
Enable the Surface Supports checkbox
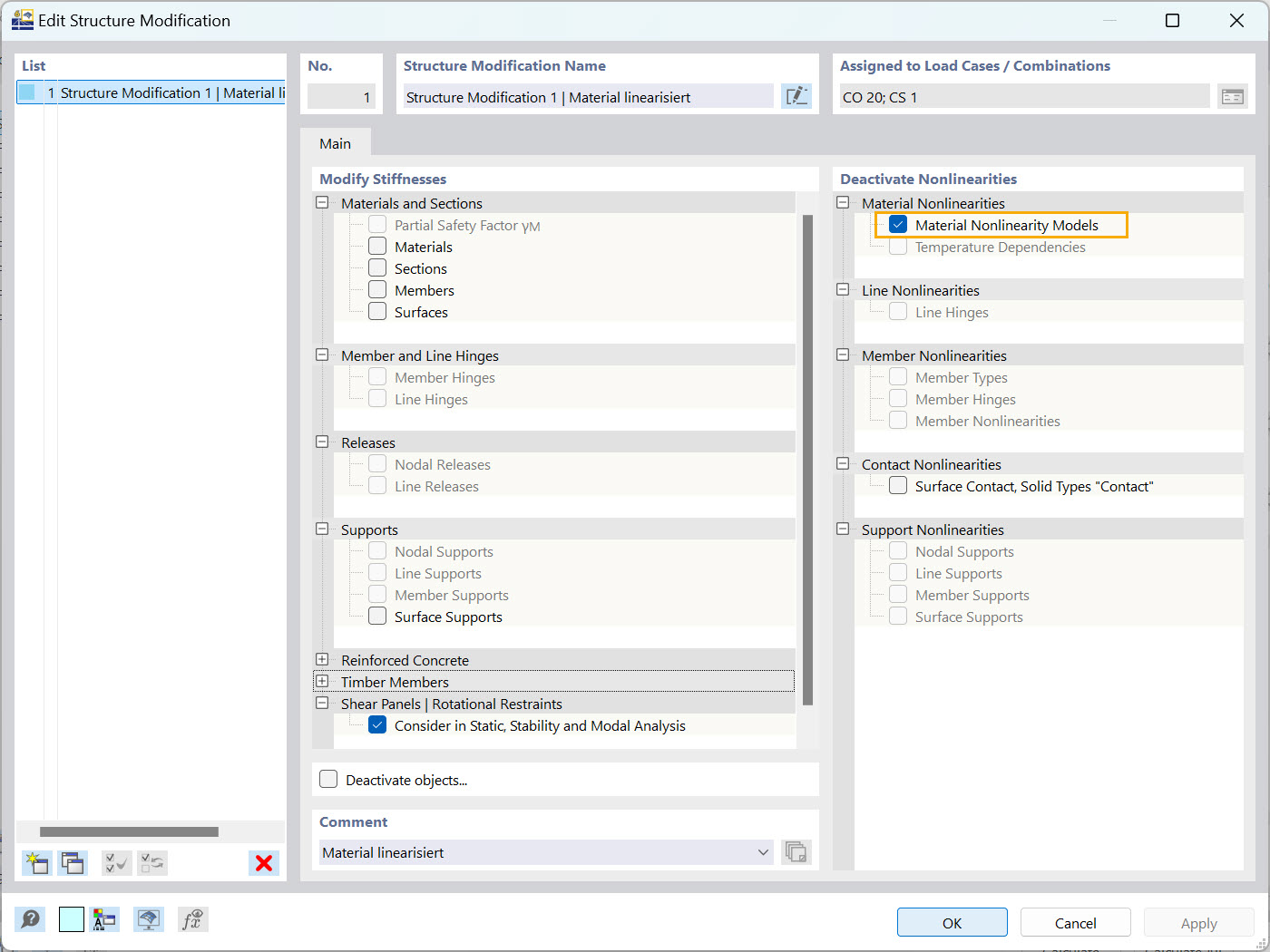click(376, 616)
